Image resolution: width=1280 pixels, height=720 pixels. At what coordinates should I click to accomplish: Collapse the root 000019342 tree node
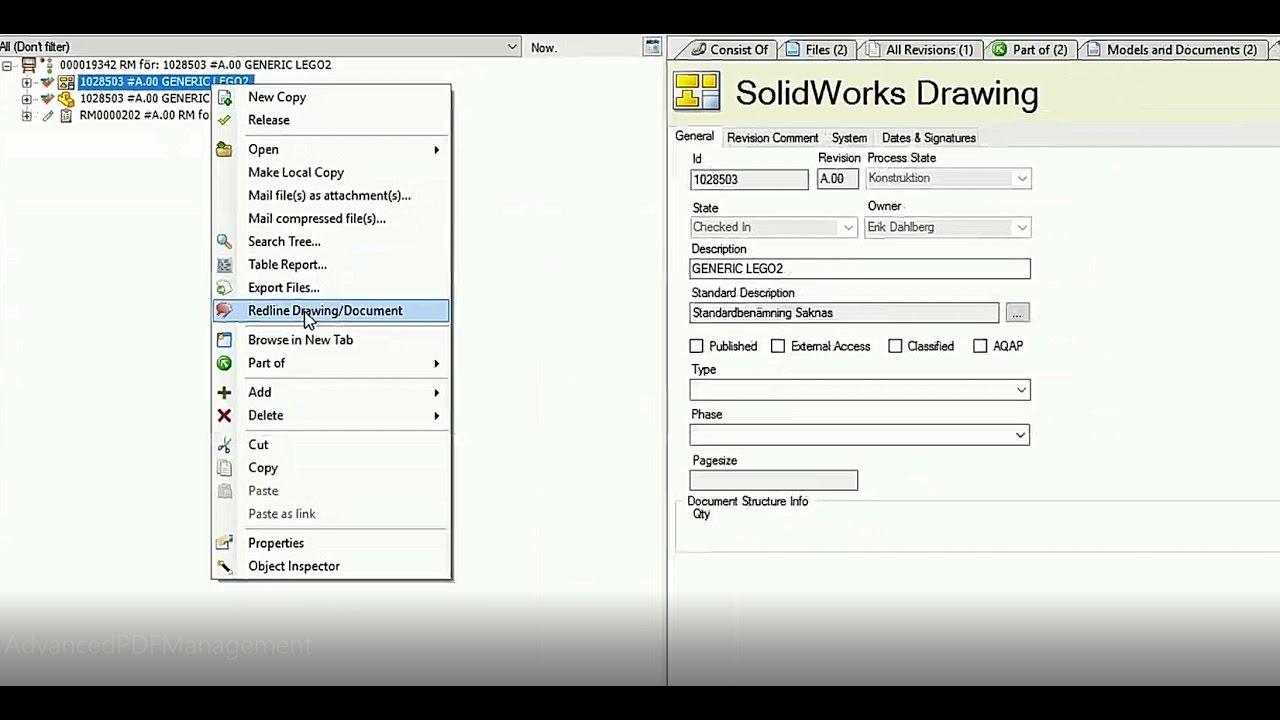click(7, 65)
